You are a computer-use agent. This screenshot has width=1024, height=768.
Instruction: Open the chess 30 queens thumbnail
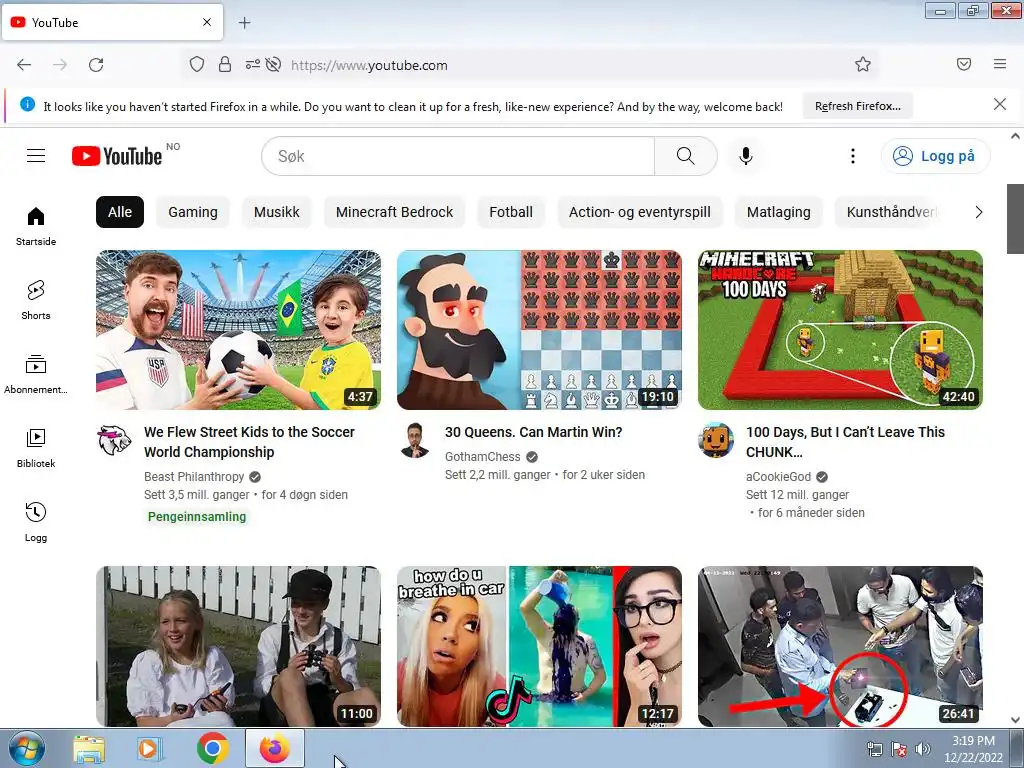click(x=539, y=330)
